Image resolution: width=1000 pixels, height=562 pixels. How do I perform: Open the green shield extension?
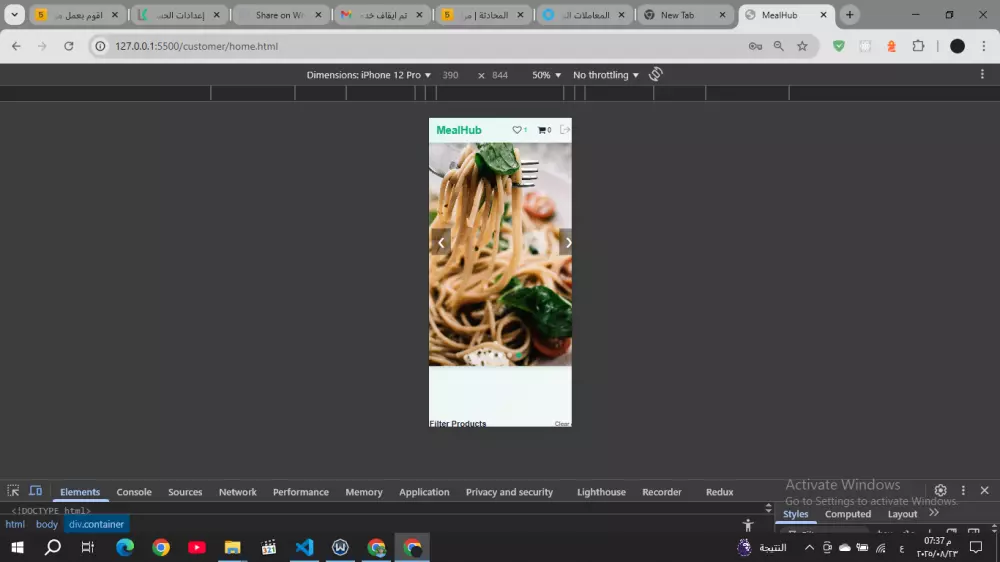[839, 46]
